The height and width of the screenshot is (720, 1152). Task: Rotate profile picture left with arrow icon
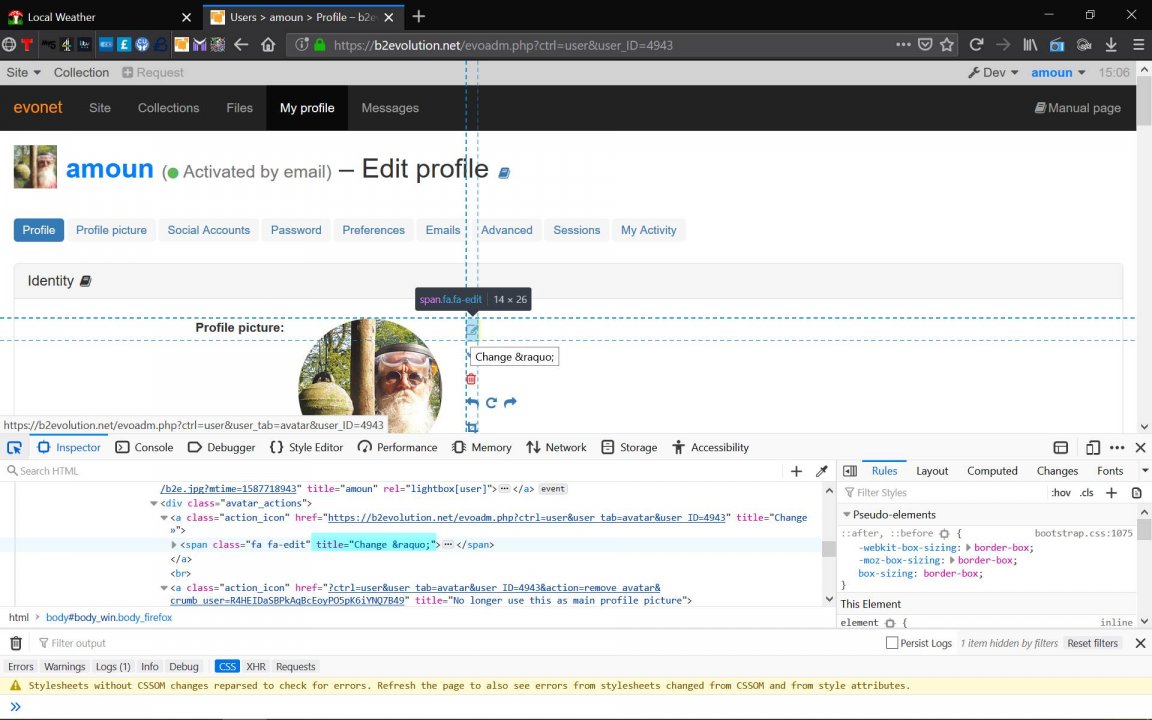[x=472, y=403]
